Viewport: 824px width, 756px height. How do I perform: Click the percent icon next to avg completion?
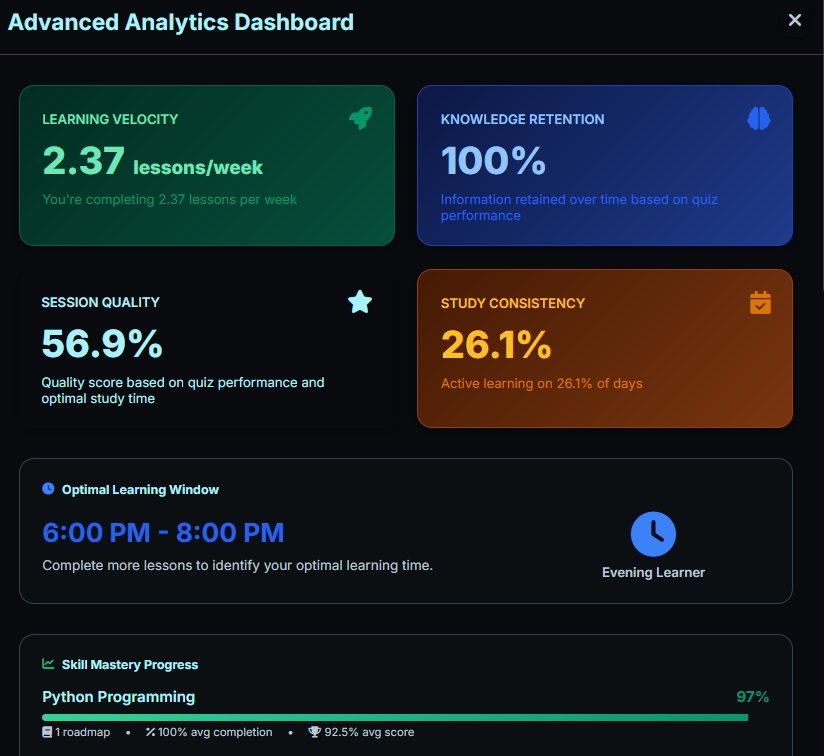[x=151, y=732]
